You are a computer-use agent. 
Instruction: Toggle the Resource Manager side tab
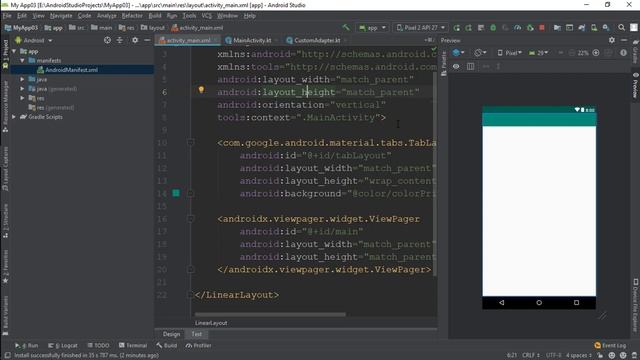point(5,106)
